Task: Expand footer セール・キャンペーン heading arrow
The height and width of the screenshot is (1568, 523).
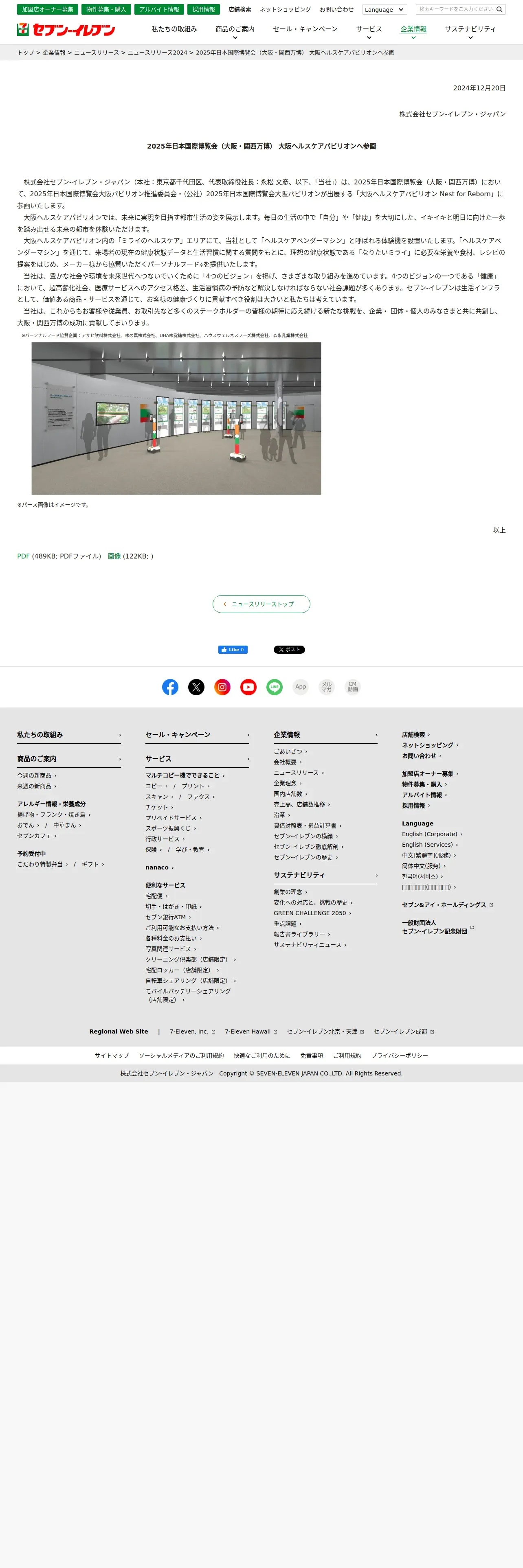Action: 248,735
